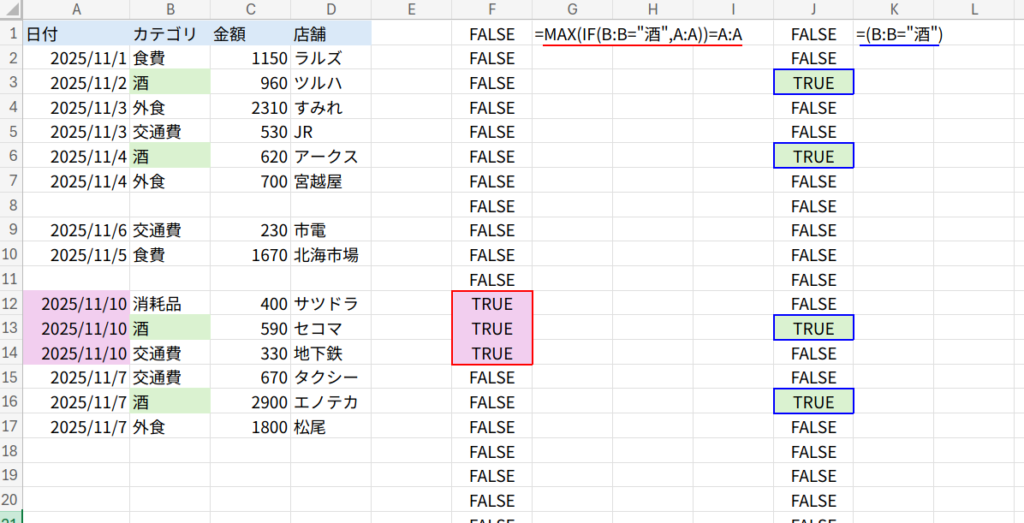This screenshot has height=523, width=1024.
Task: Click row 11 header
Action: click(10, 280)
